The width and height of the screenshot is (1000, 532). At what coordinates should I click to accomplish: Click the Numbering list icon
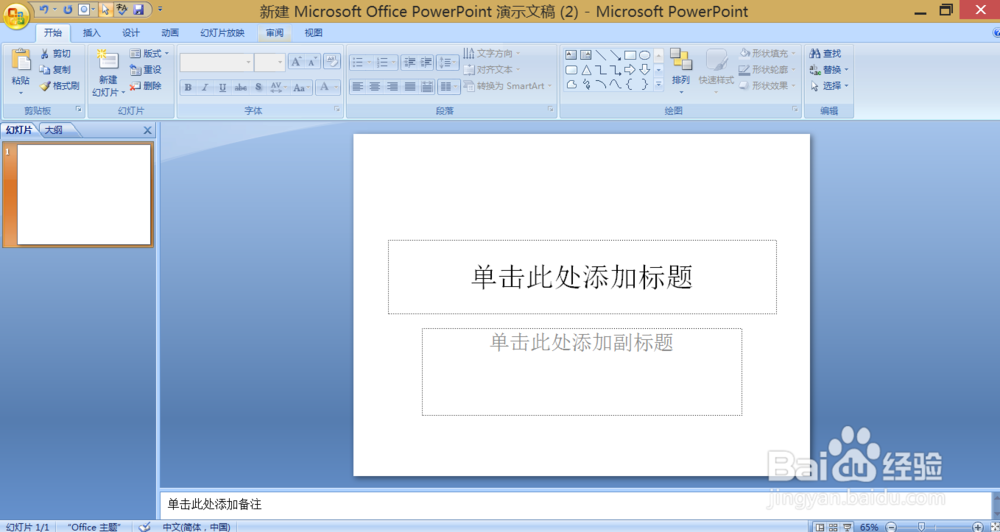[385, 62]
